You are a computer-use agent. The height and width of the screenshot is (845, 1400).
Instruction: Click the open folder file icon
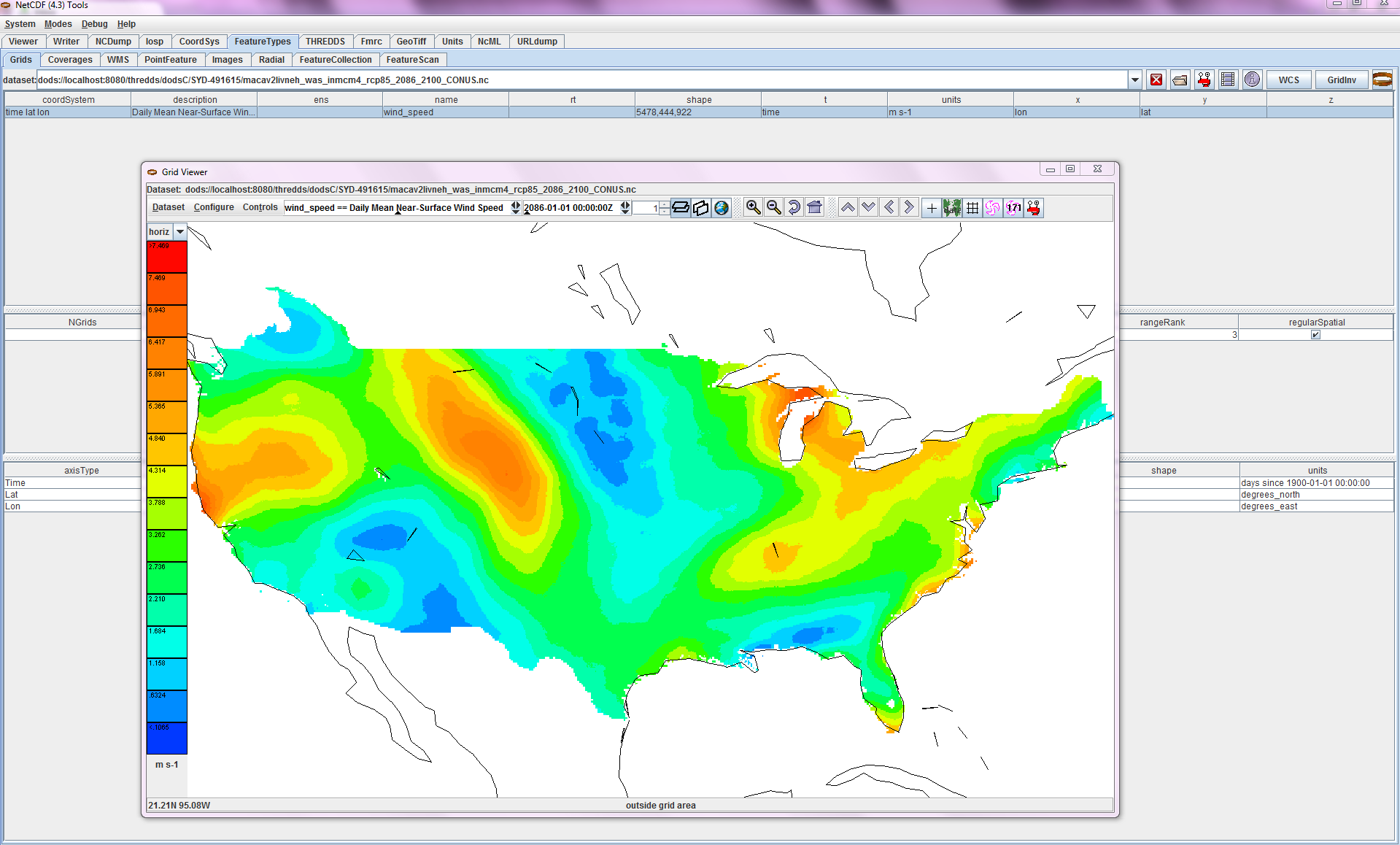(1180, 80)
